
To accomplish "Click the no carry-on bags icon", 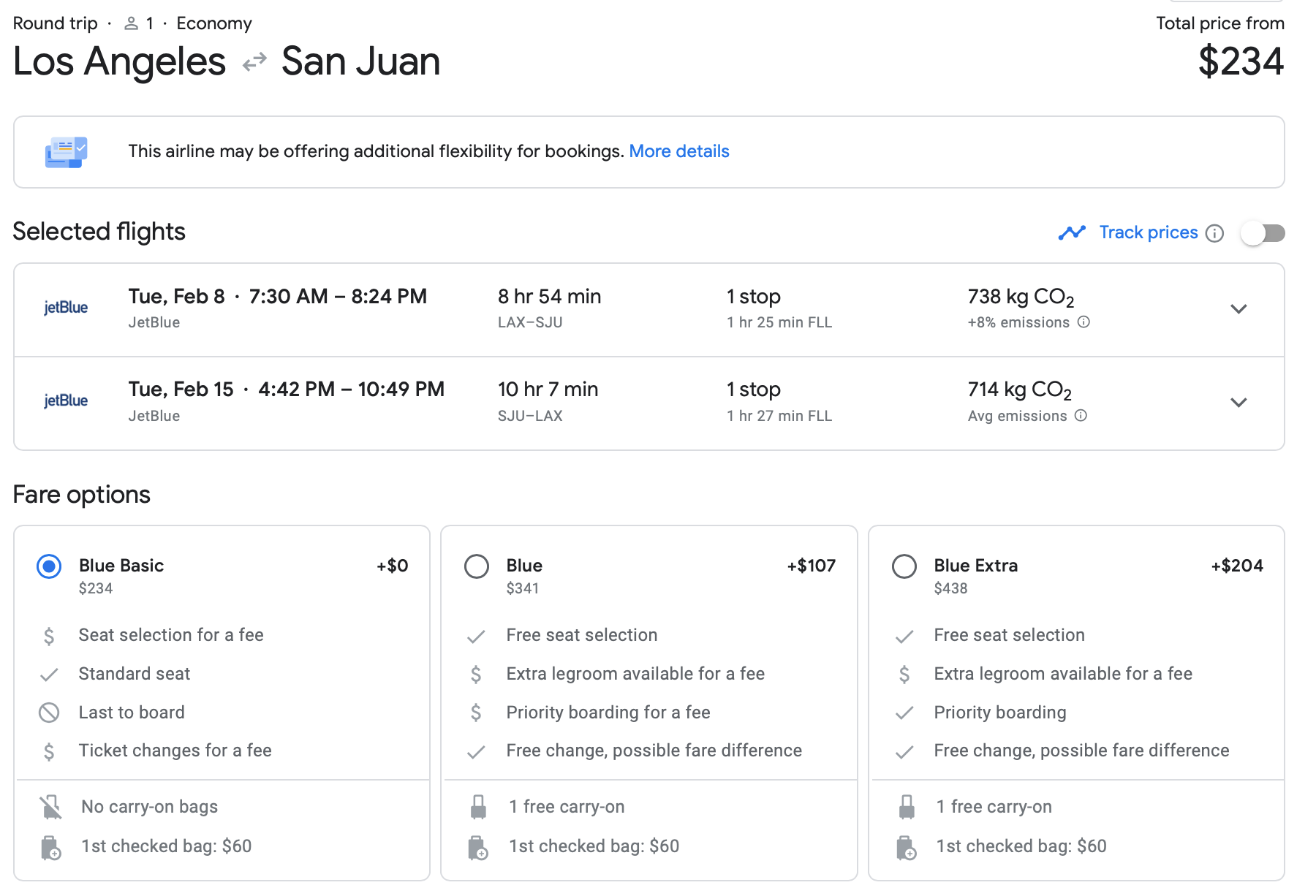I will pos(50,807).
